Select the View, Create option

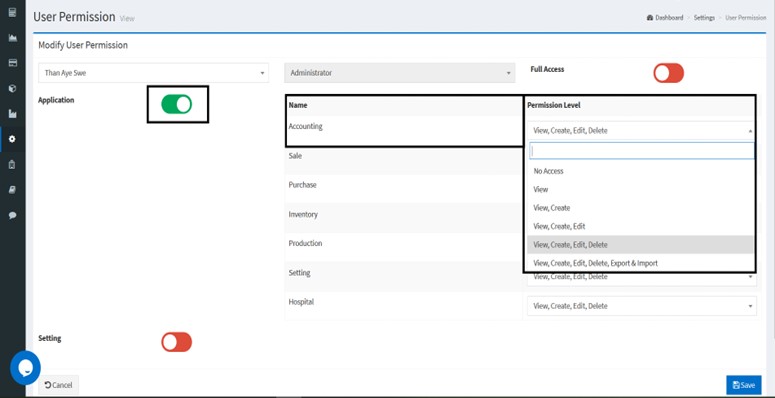point(641,208)
